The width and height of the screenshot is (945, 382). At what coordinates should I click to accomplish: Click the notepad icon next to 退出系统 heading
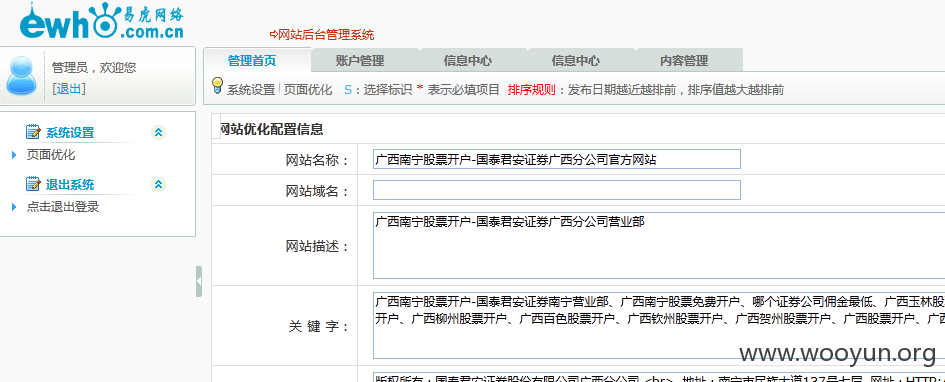coord(33,184)
